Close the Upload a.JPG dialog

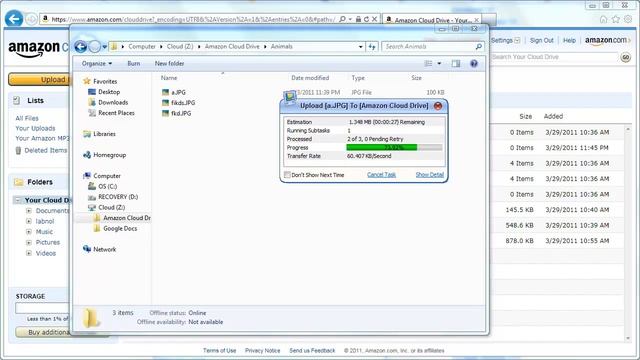[438, 106]
